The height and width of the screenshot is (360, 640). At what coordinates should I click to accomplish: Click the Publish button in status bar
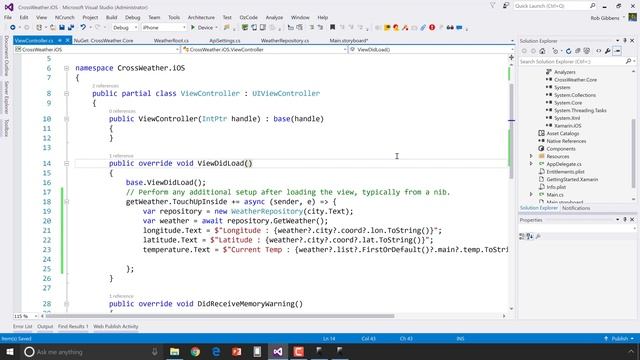[x=619, y=339]
